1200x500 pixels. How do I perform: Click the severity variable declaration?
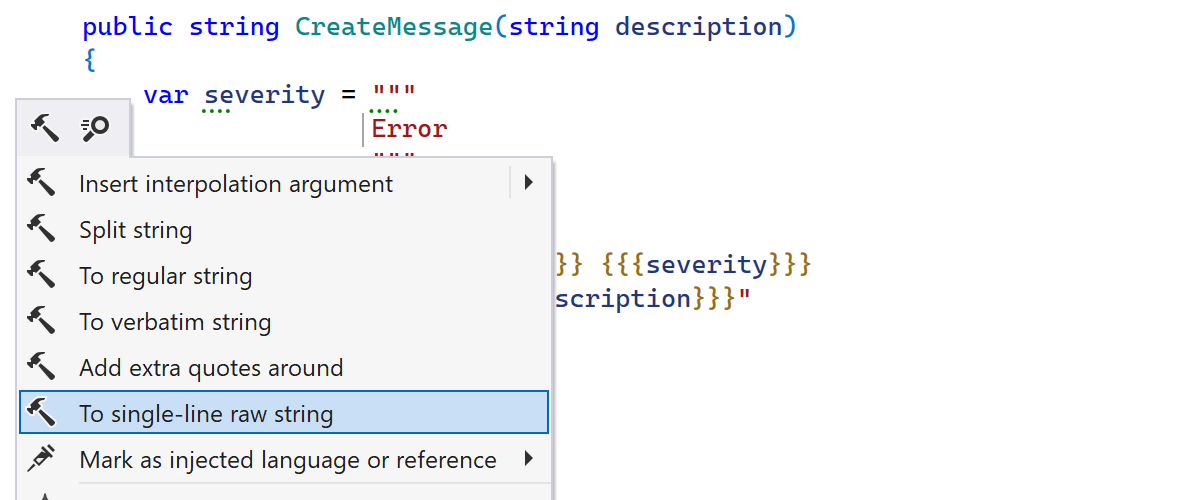point(265,95)
